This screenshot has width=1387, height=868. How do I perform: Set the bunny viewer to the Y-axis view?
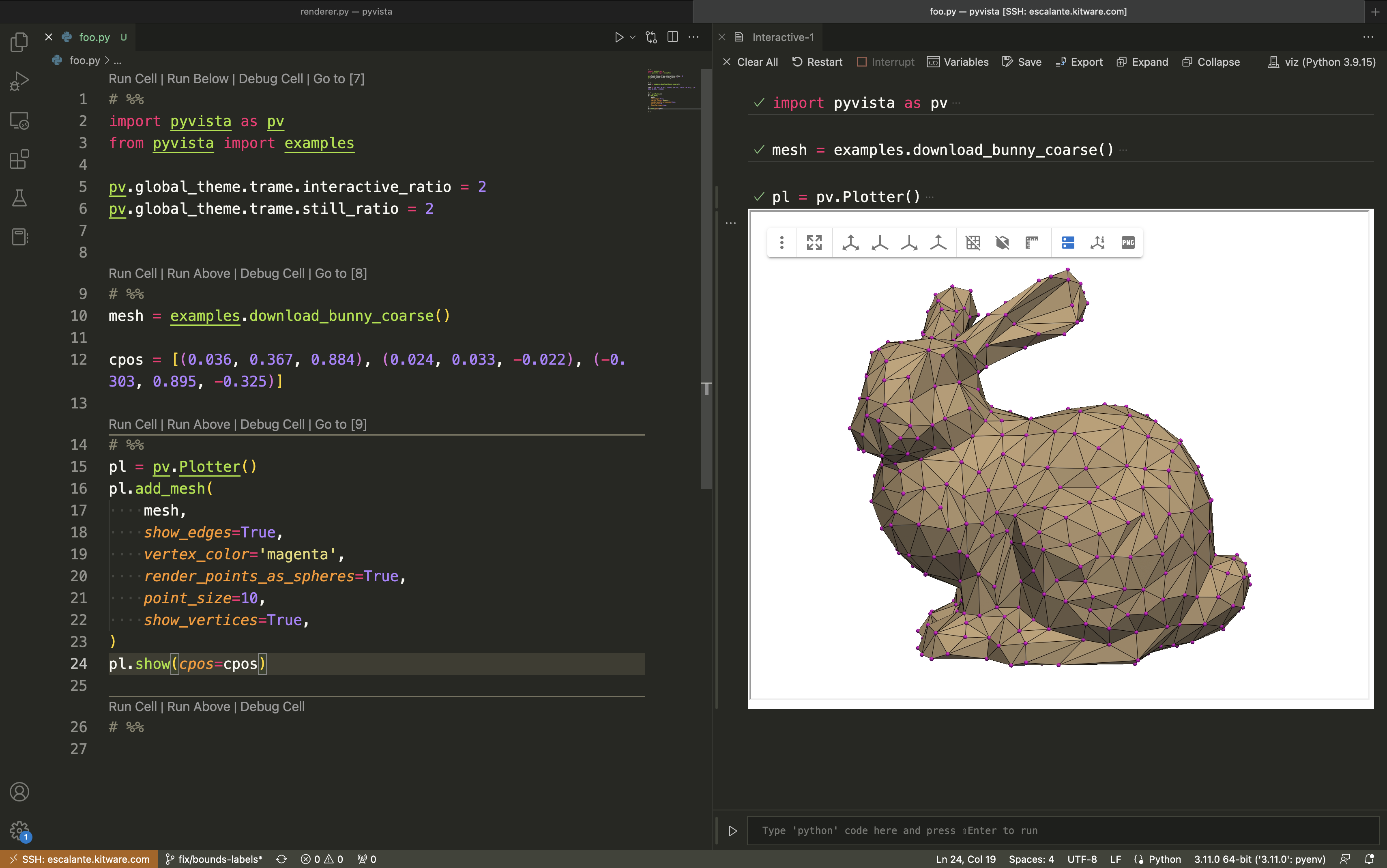pyautogui.click(x=909, y=243)
